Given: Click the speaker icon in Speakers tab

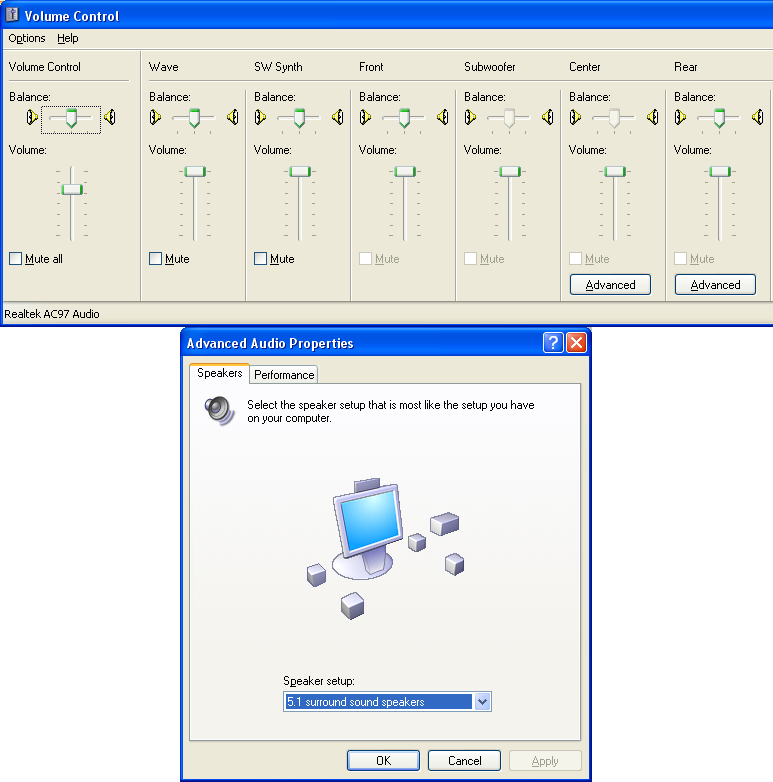Looking at the screenshot, I should click(219, 410).
